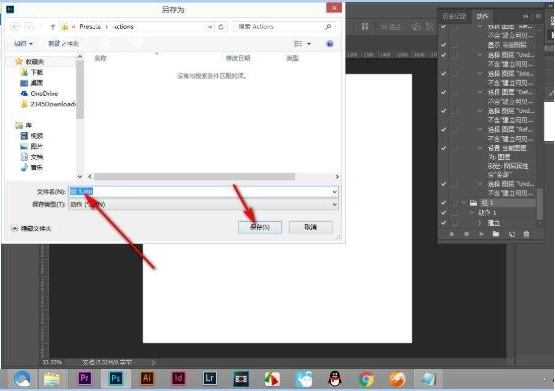
Task: Go up one folder level with the up arrow
Action: pyautogui.click(x=52, y=27)
